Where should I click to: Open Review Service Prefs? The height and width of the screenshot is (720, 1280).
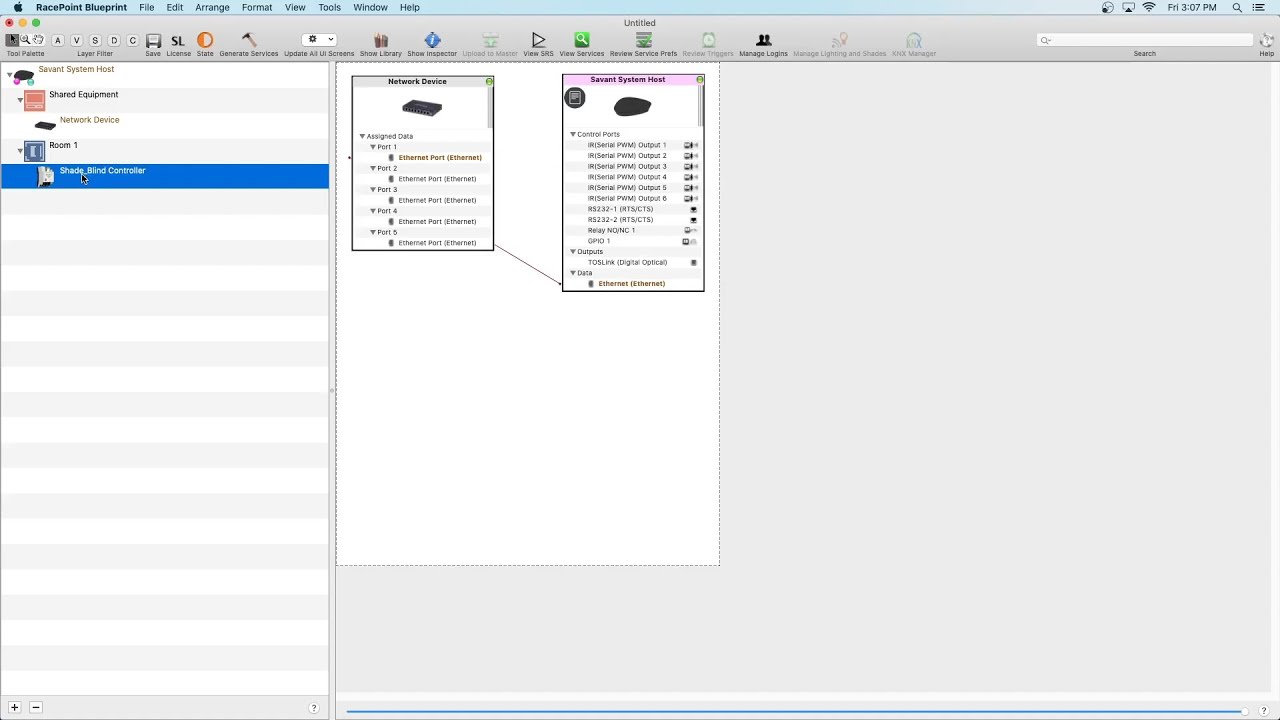pyautogui.click(x=644, y=40)
